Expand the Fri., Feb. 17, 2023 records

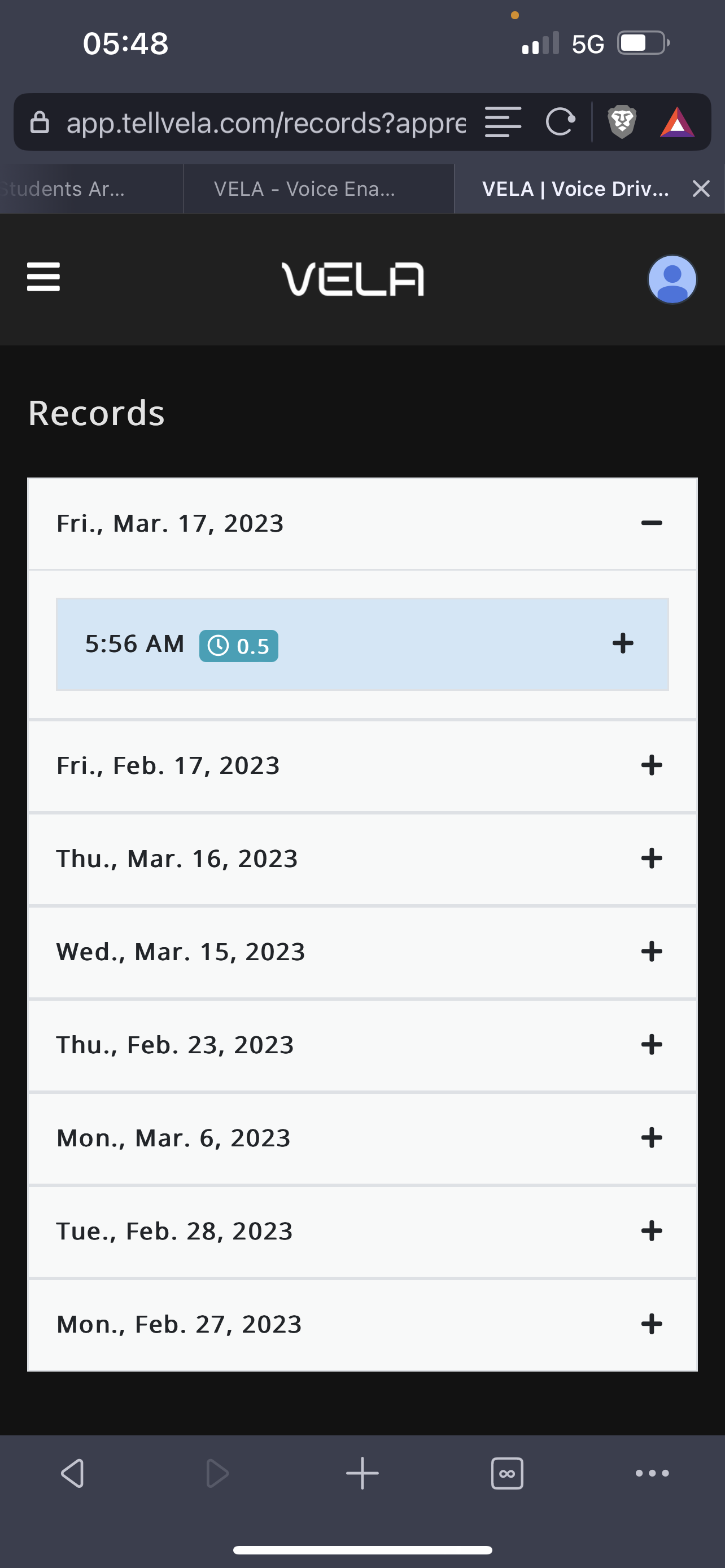652,765
